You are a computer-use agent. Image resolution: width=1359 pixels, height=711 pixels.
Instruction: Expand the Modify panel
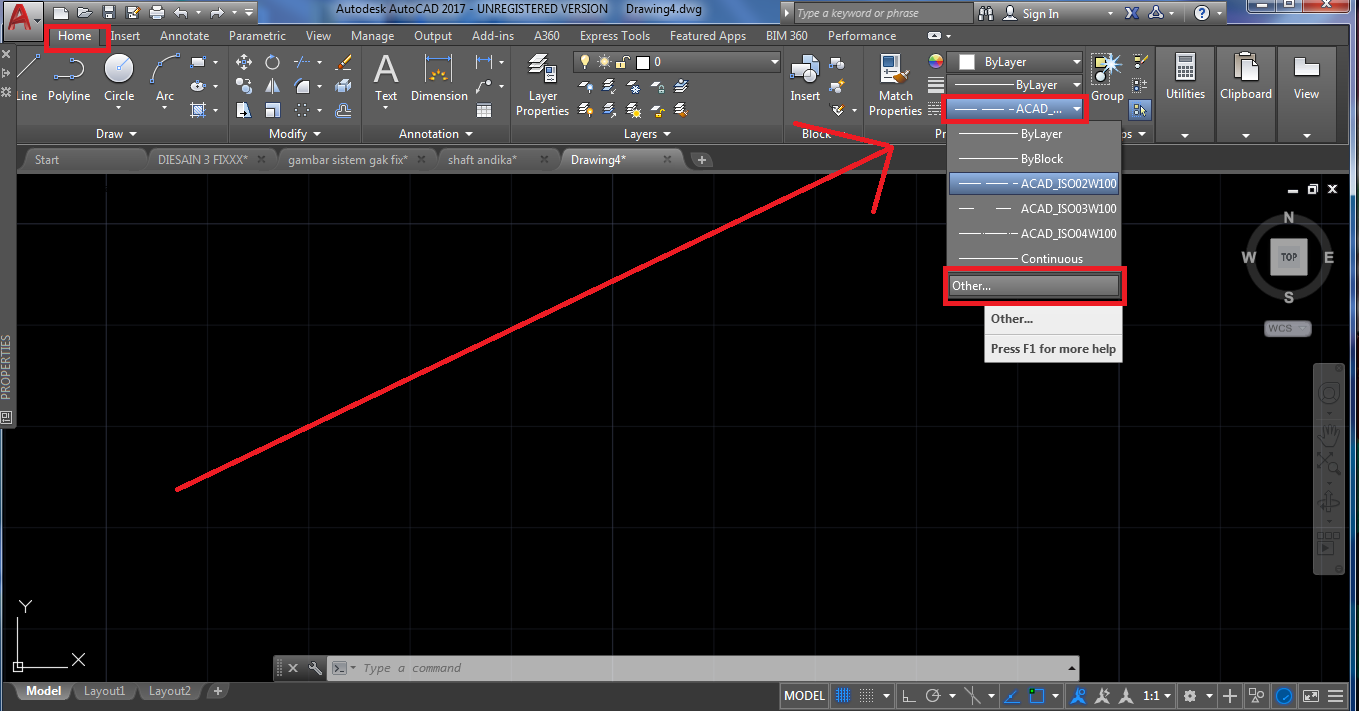295,134
